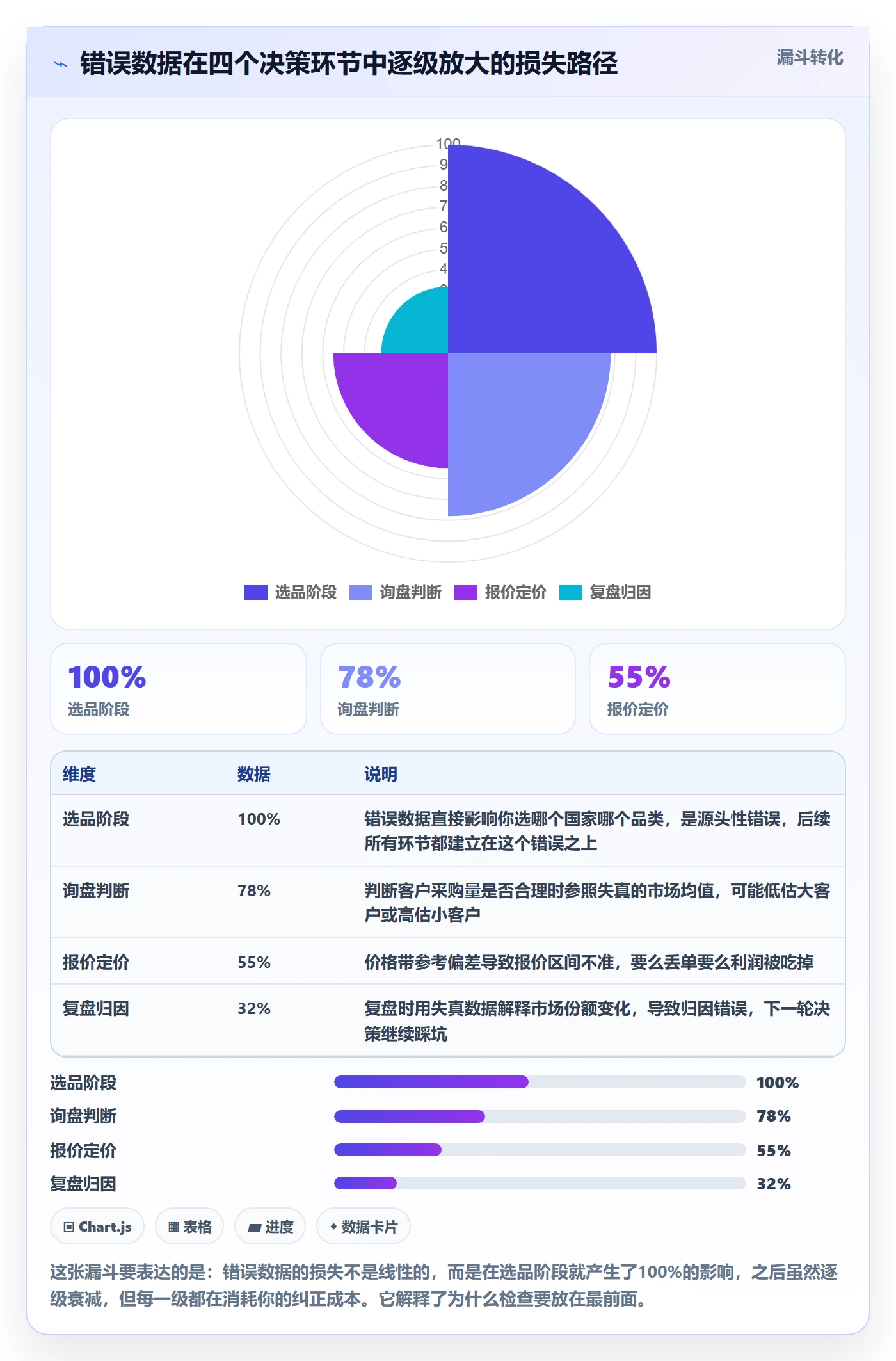Open the 100% 选品阶段 stat card

179,689
